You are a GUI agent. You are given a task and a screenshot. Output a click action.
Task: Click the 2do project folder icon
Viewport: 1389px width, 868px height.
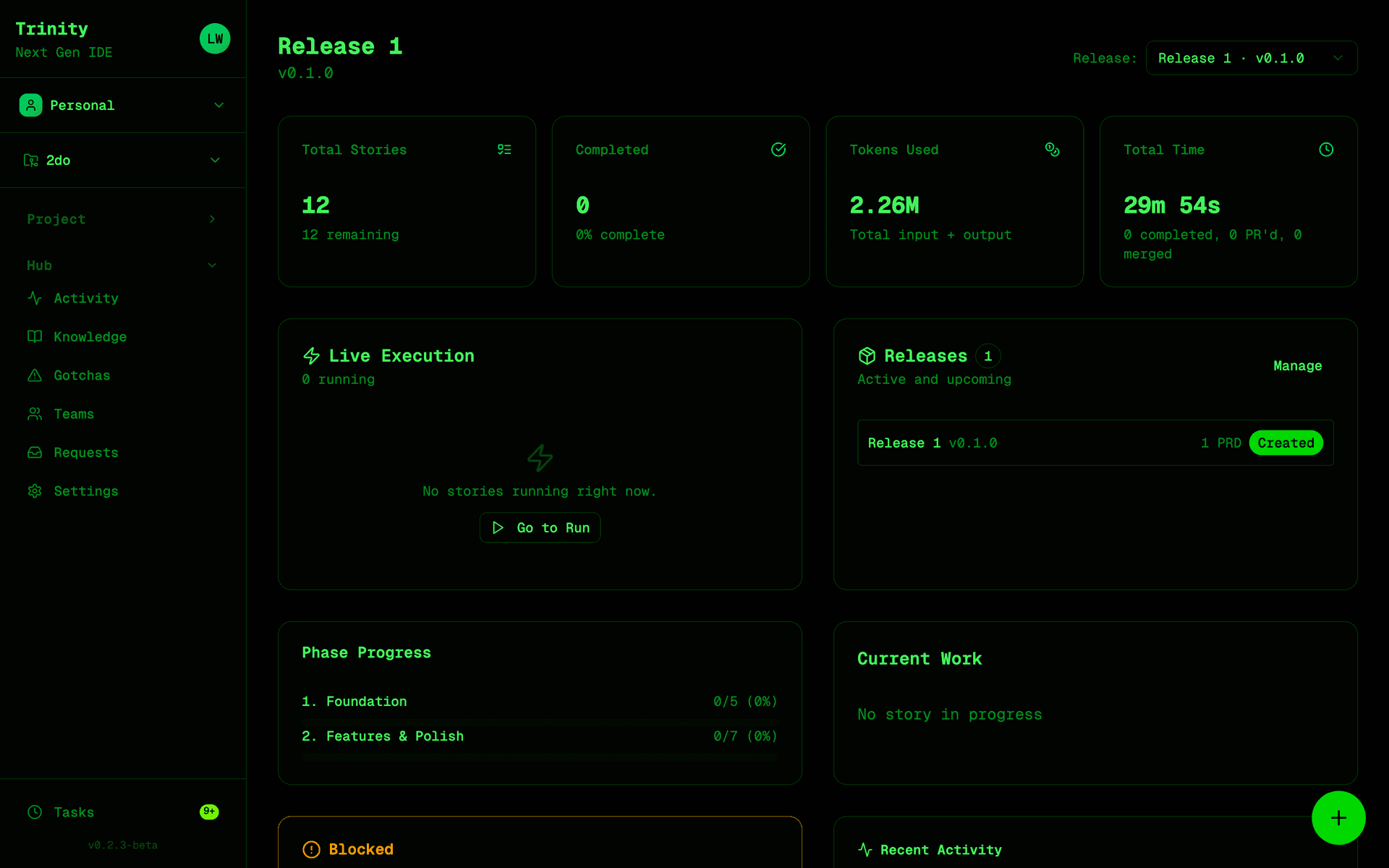31,160
